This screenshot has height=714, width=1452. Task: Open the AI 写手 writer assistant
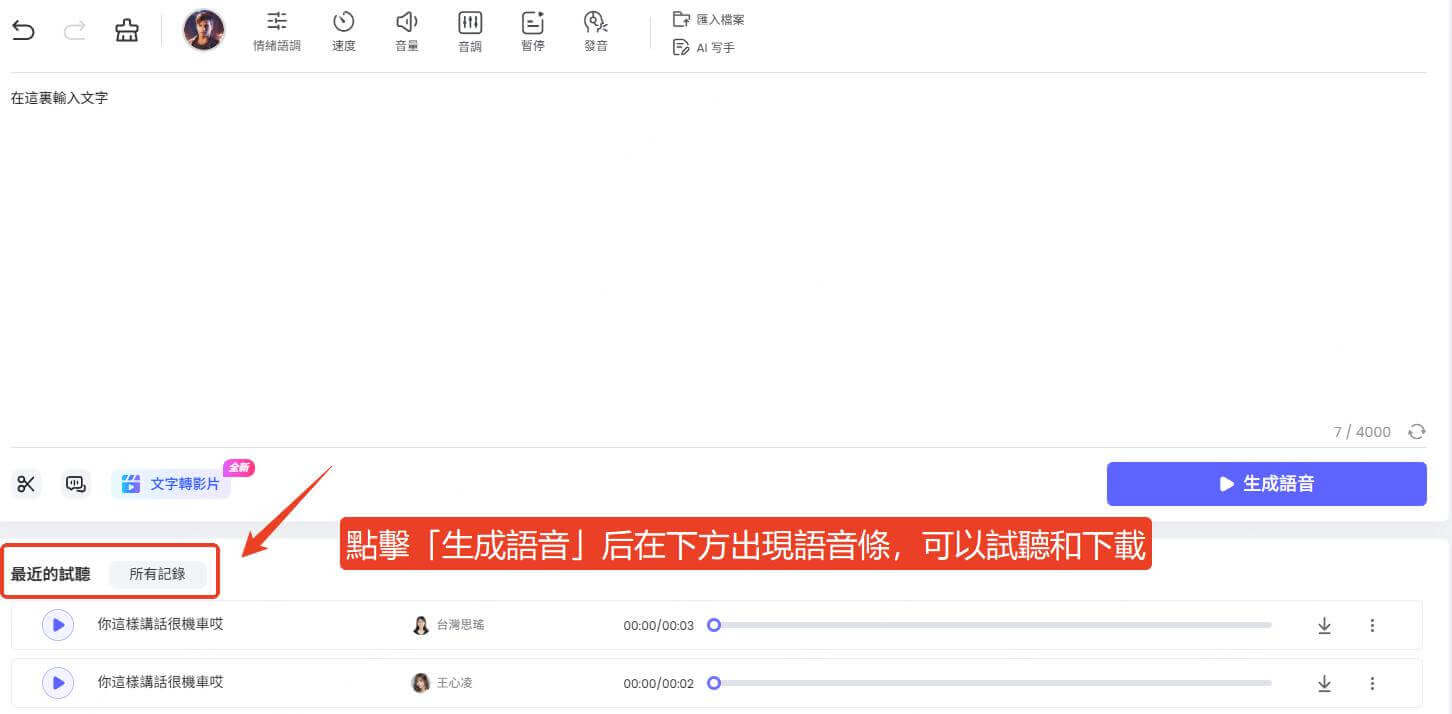(705, 47)
